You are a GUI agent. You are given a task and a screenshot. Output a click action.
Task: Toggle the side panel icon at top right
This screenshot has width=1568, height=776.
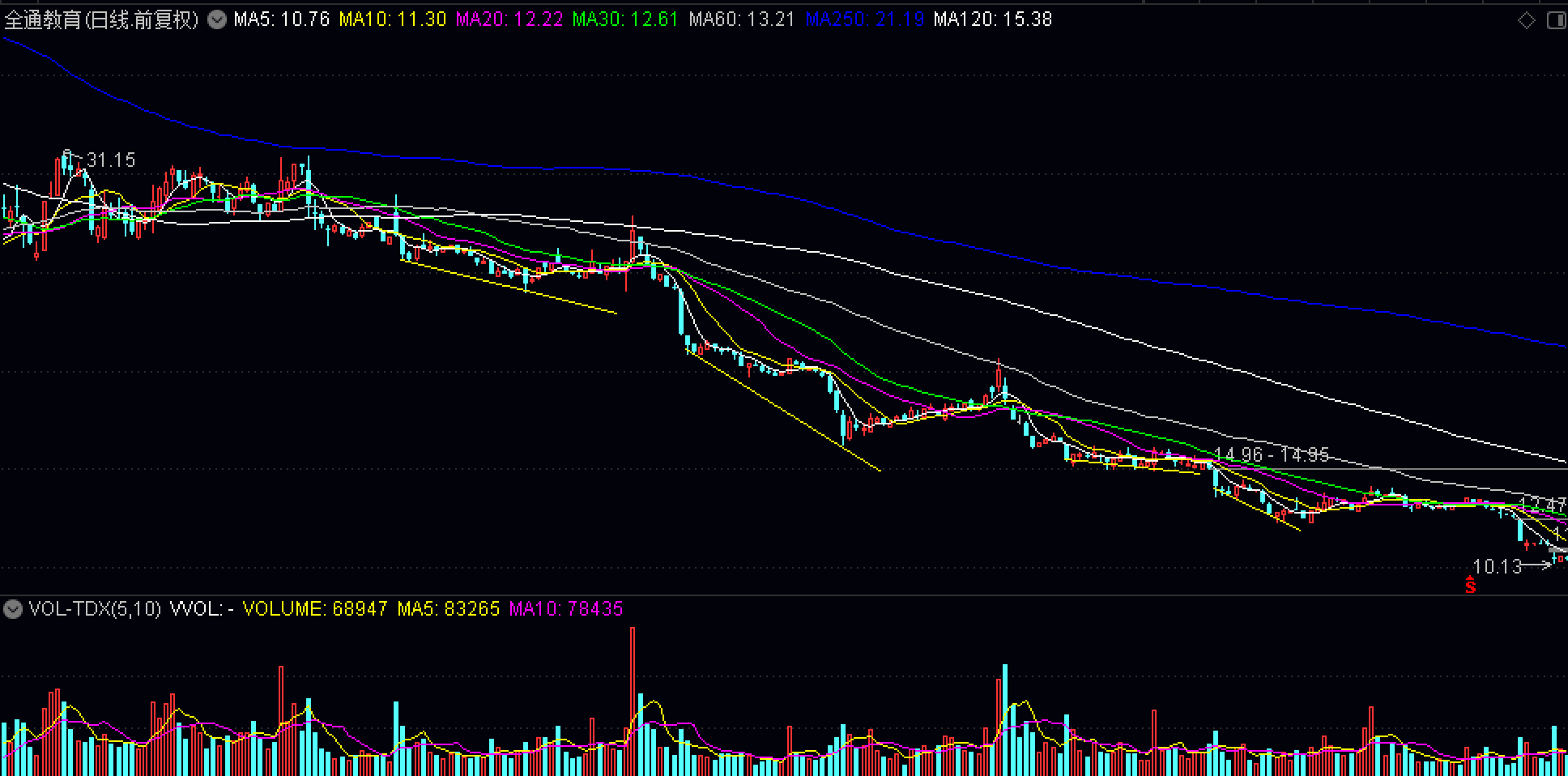[x=1556, y=20]
